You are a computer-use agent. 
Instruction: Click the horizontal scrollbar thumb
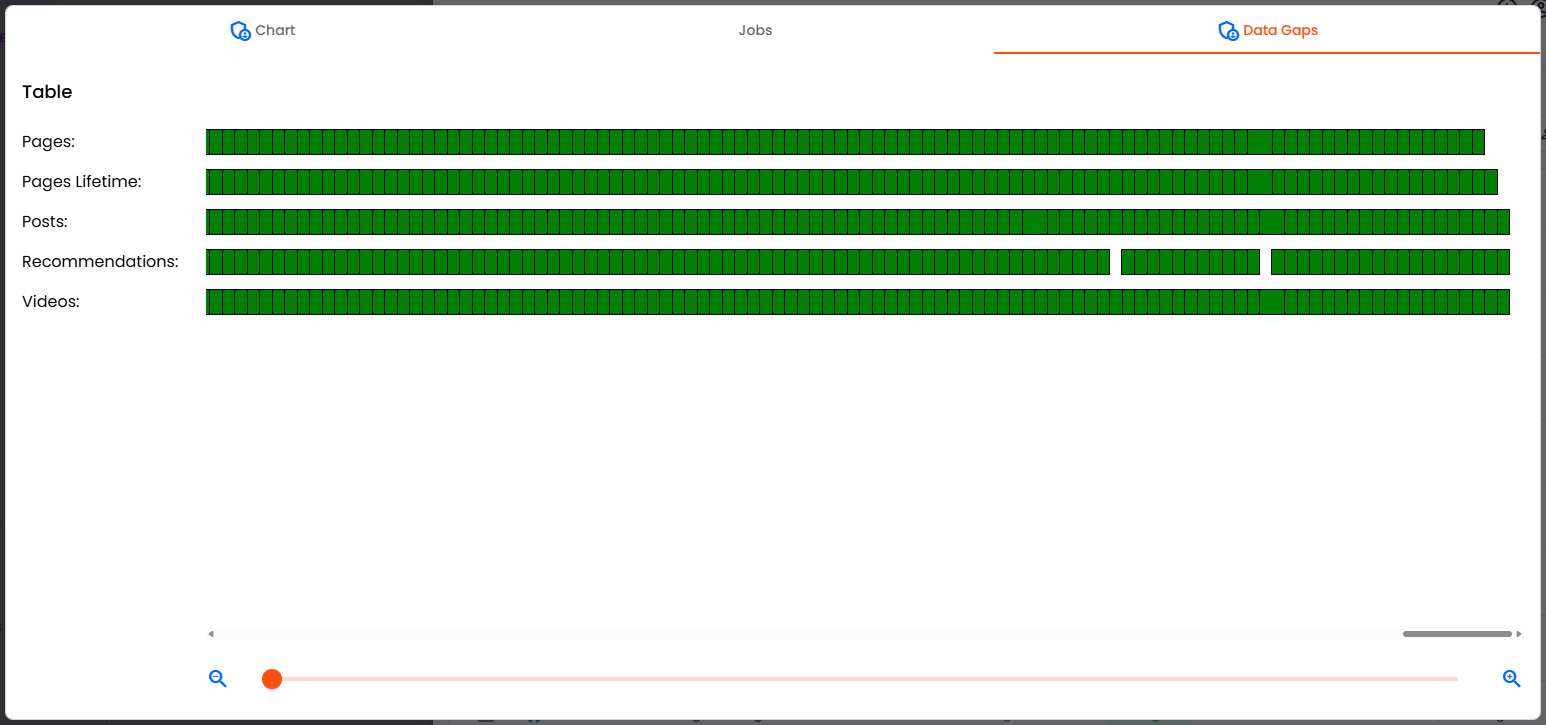point(1456,634)
